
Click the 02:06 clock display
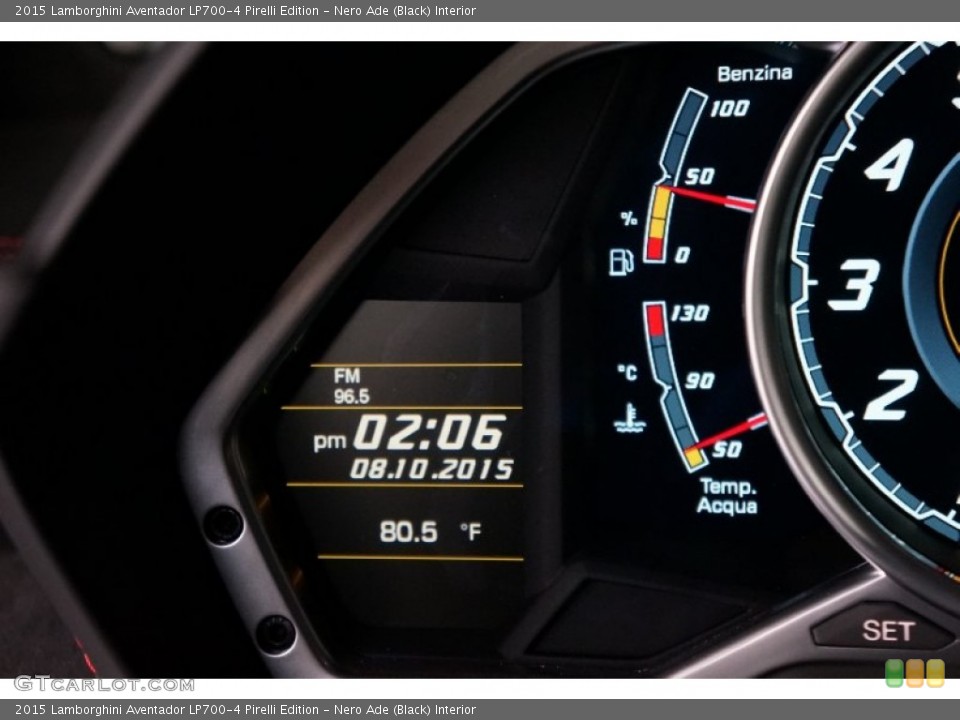point(430,432)
